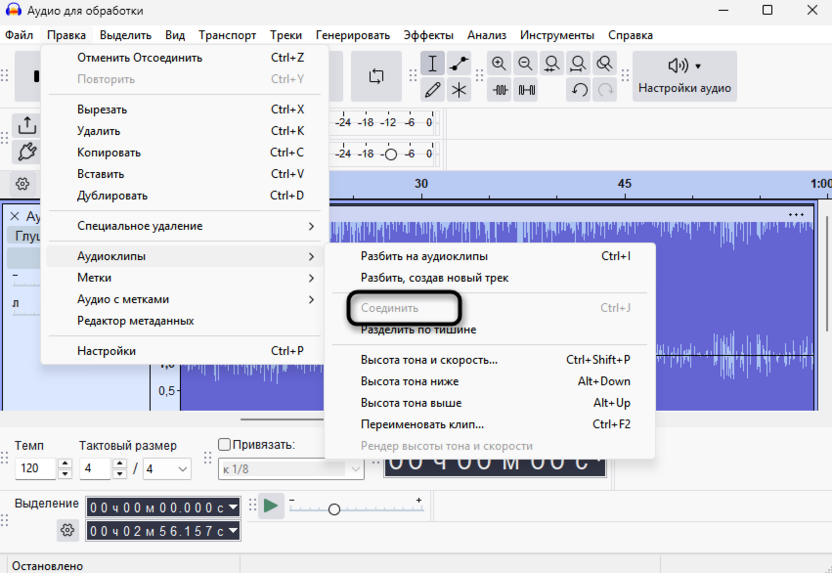Select the Envelope tool
Viewport: 832px width, 573px height.
459,64
